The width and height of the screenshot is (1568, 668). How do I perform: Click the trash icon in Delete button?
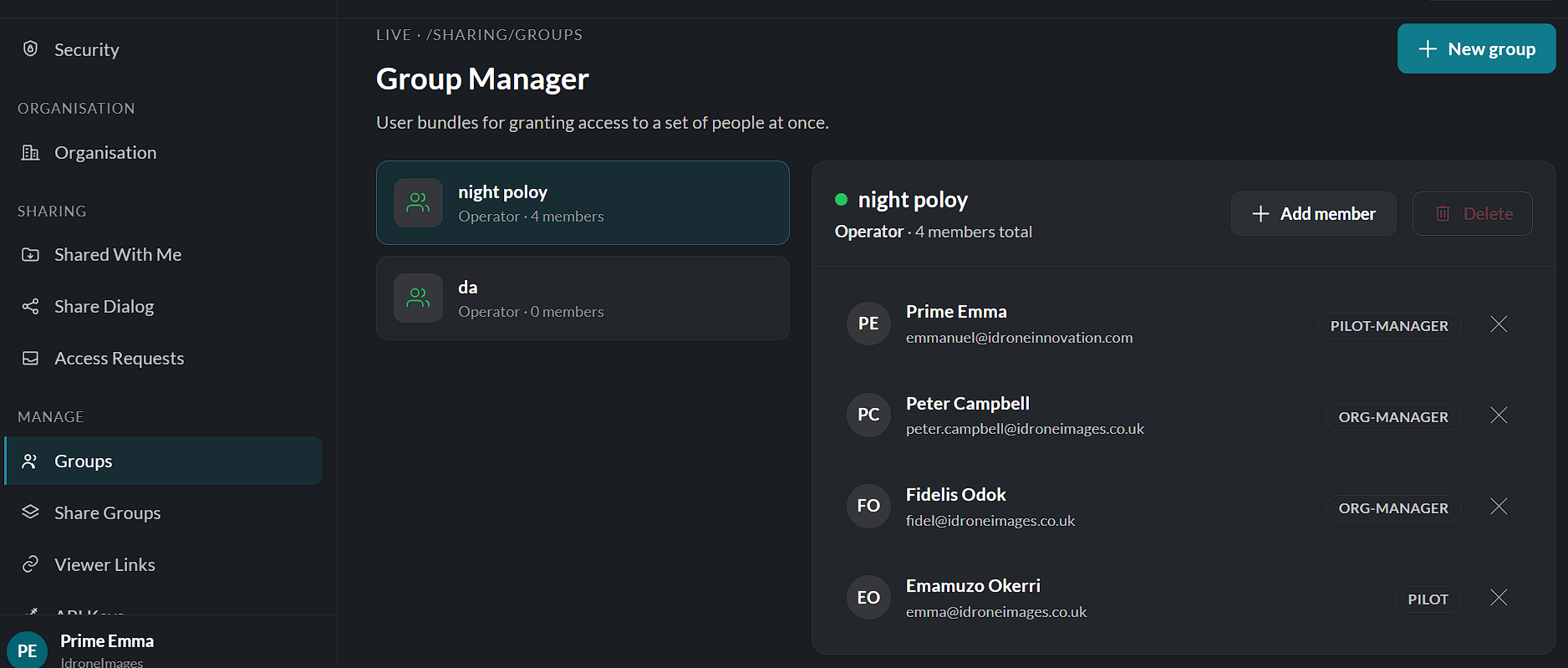pos(1443,213)
